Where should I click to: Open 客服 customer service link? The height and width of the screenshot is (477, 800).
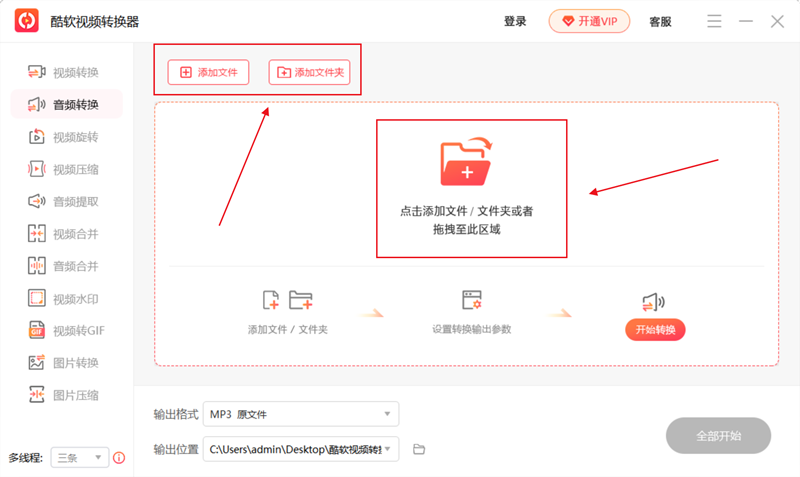click(x=660, y=21)
